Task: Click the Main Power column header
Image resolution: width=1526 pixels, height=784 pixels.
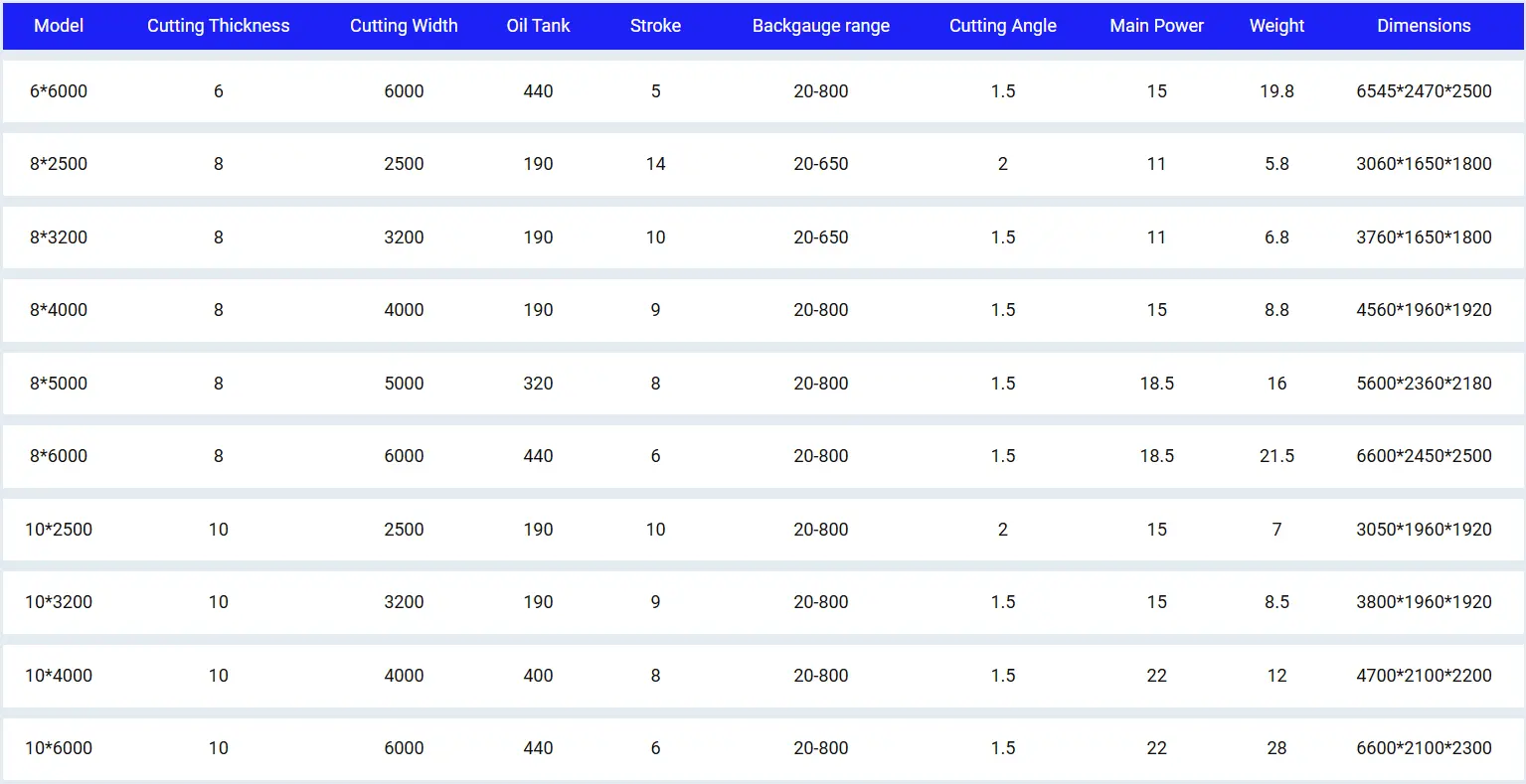Action: [1156, 26]
